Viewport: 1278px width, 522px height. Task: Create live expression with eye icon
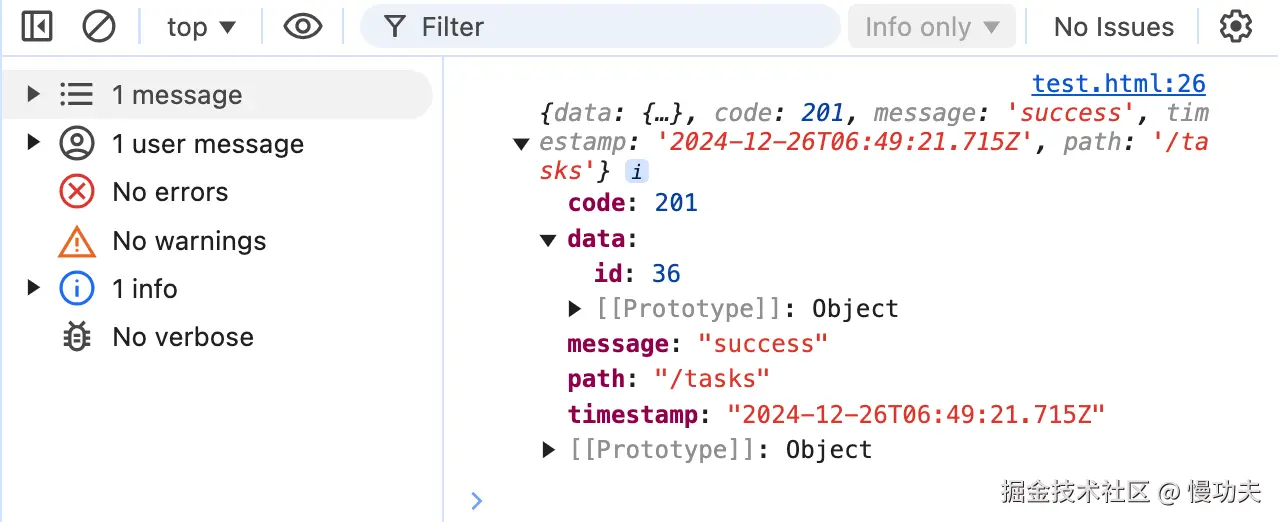302,27
